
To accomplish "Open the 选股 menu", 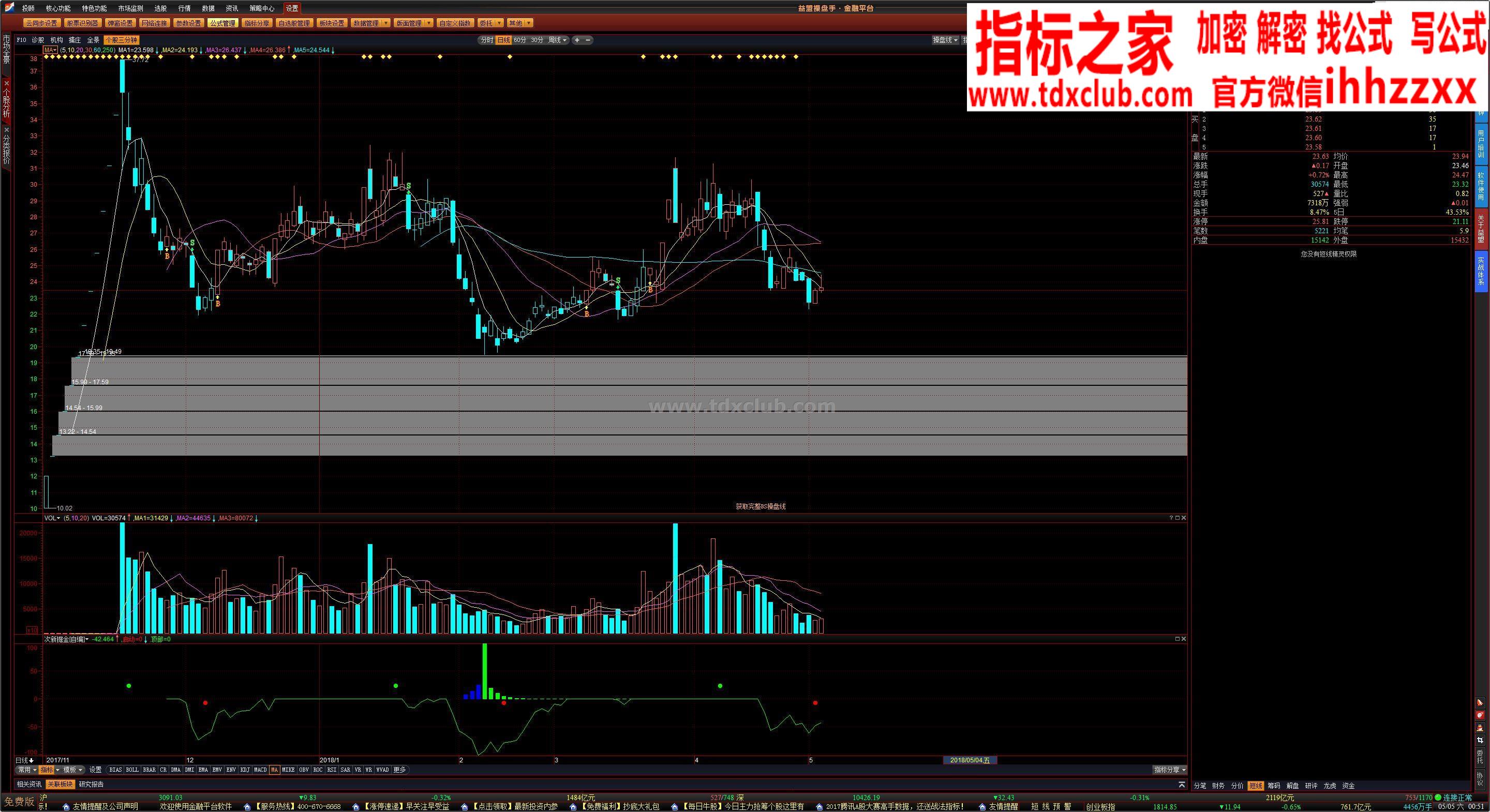I will (x=160, y=8).
